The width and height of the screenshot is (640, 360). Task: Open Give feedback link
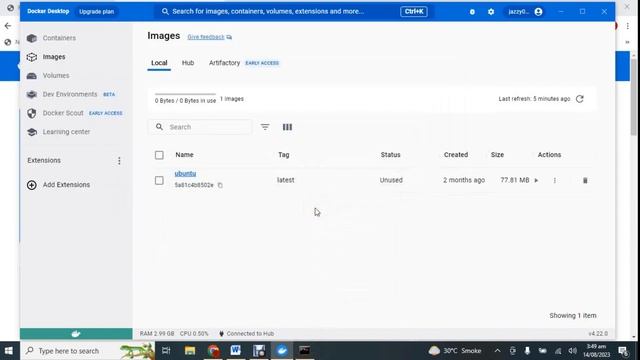click(209, 37)
